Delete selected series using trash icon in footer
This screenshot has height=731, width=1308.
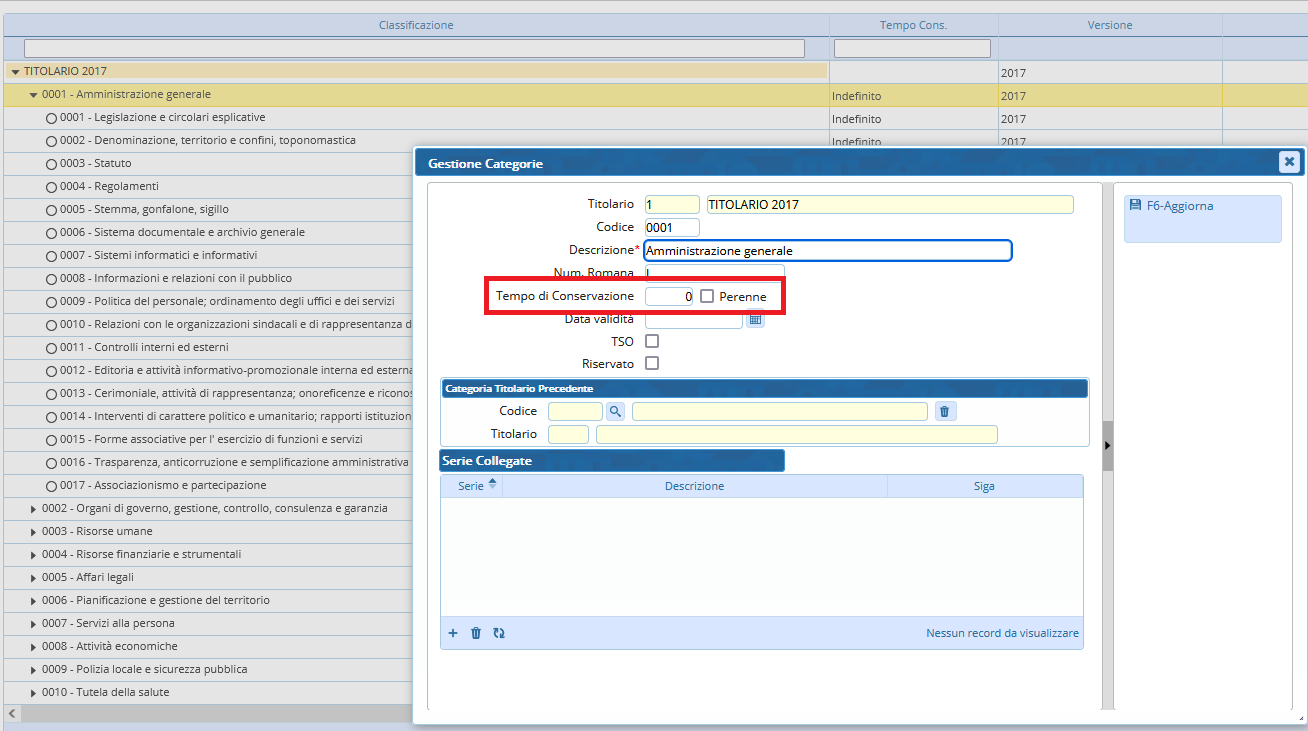(x=476, y=633)
